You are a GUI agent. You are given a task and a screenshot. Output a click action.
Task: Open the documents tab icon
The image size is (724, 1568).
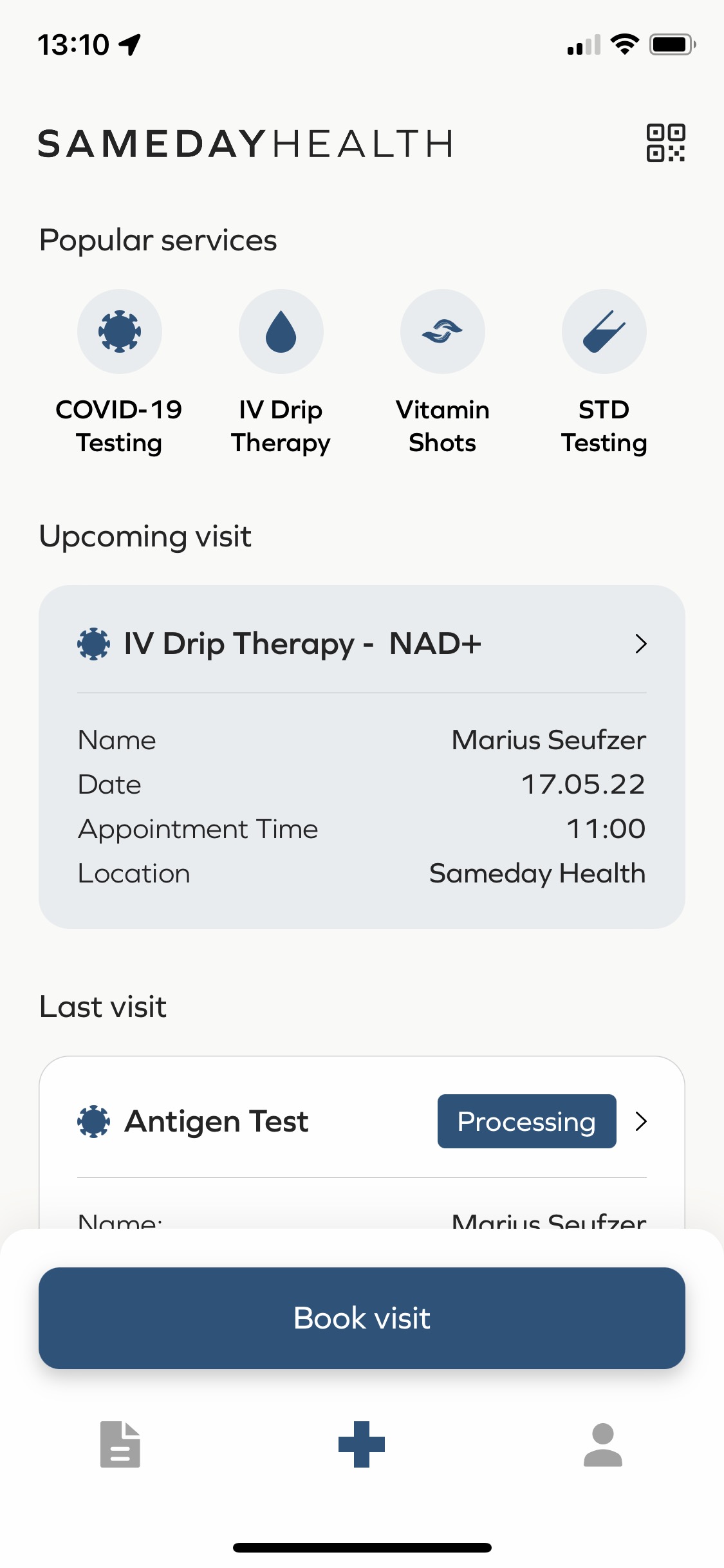[x=120, y=1444]
